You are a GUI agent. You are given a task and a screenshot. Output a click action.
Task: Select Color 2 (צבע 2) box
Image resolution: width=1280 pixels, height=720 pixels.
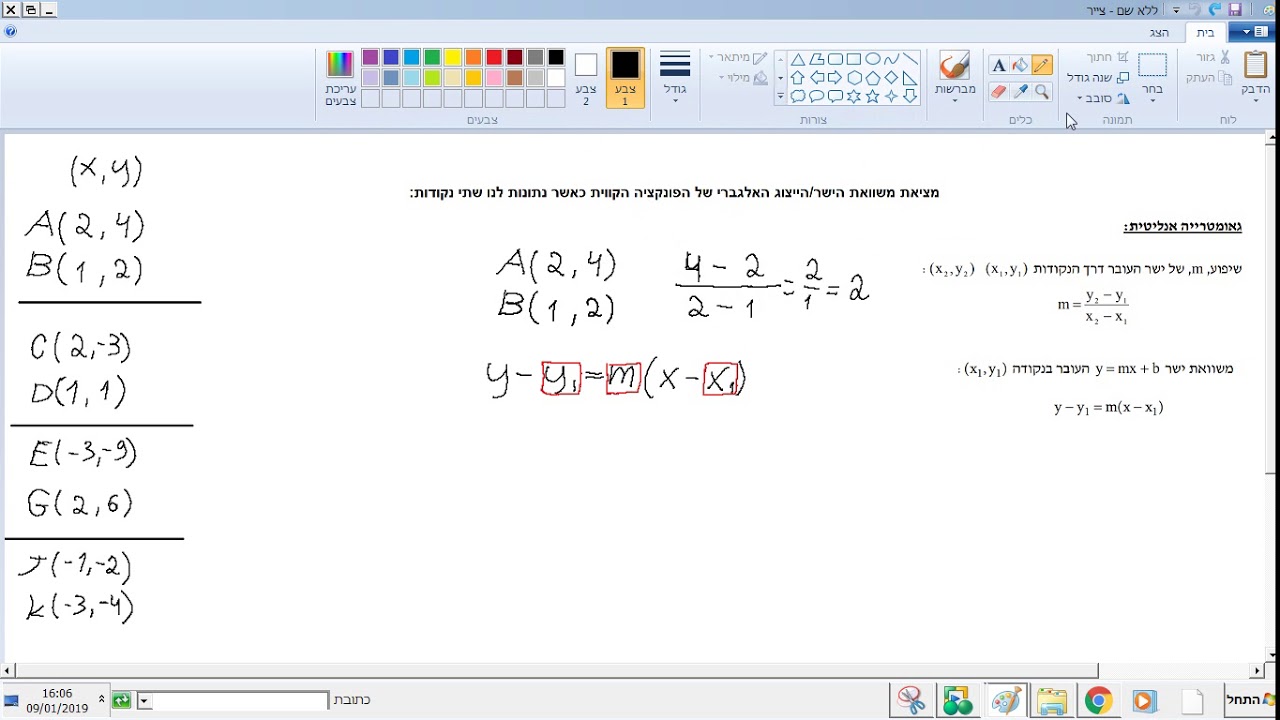coord(586,78)
